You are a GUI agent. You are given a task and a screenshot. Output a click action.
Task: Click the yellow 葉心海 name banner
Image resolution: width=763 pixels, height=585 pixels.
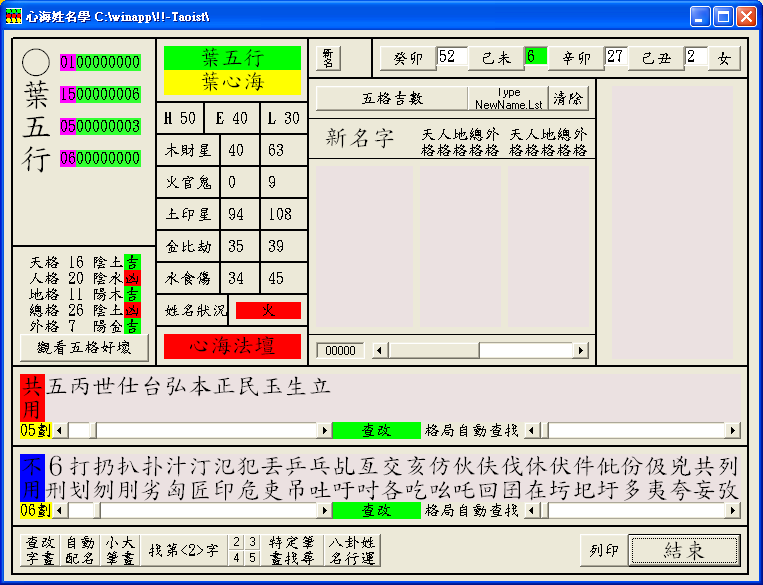point(232,83)
